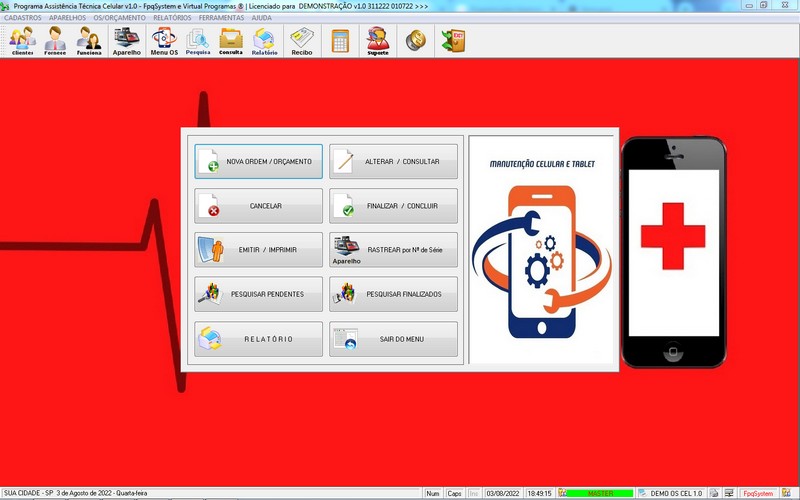
Task: Click NOVA ORDEM / ORÇAMENTO button
Action: click(x=258, y=161)
